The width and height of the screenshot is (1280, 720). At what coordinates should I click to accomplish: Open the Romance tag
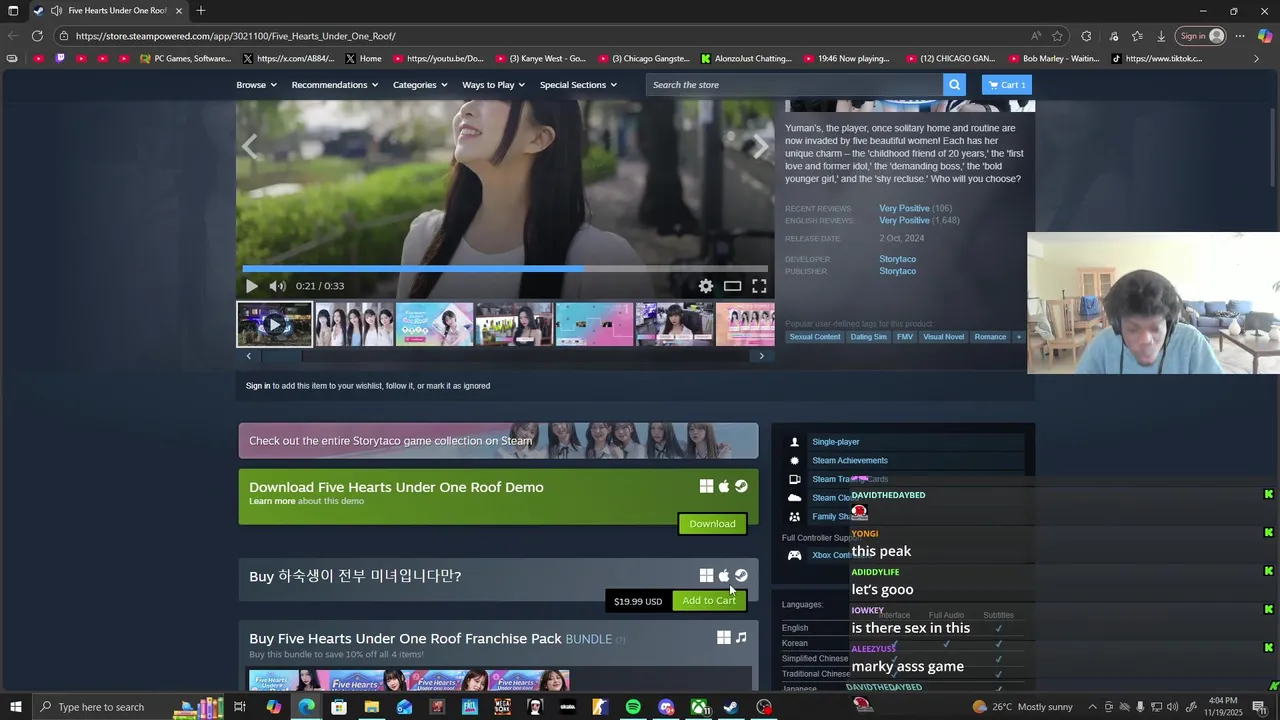pyautogui.click(x=990, y=337)
